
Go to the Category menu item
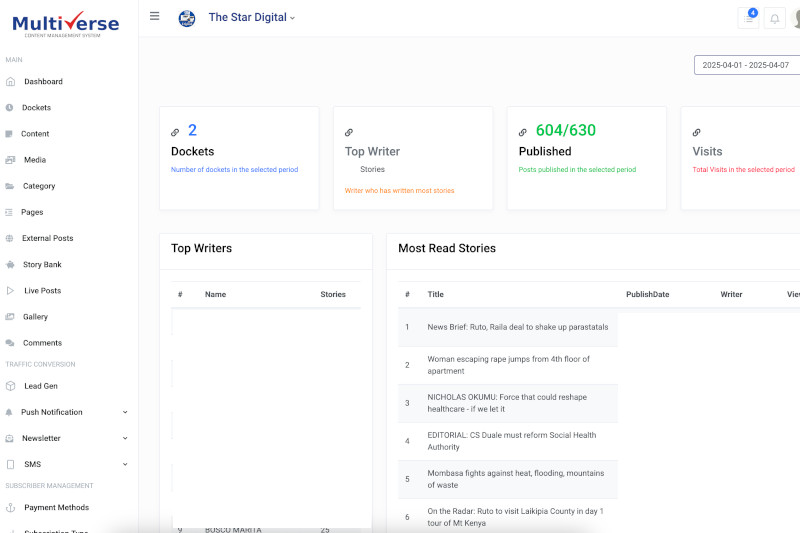(39, 186)
